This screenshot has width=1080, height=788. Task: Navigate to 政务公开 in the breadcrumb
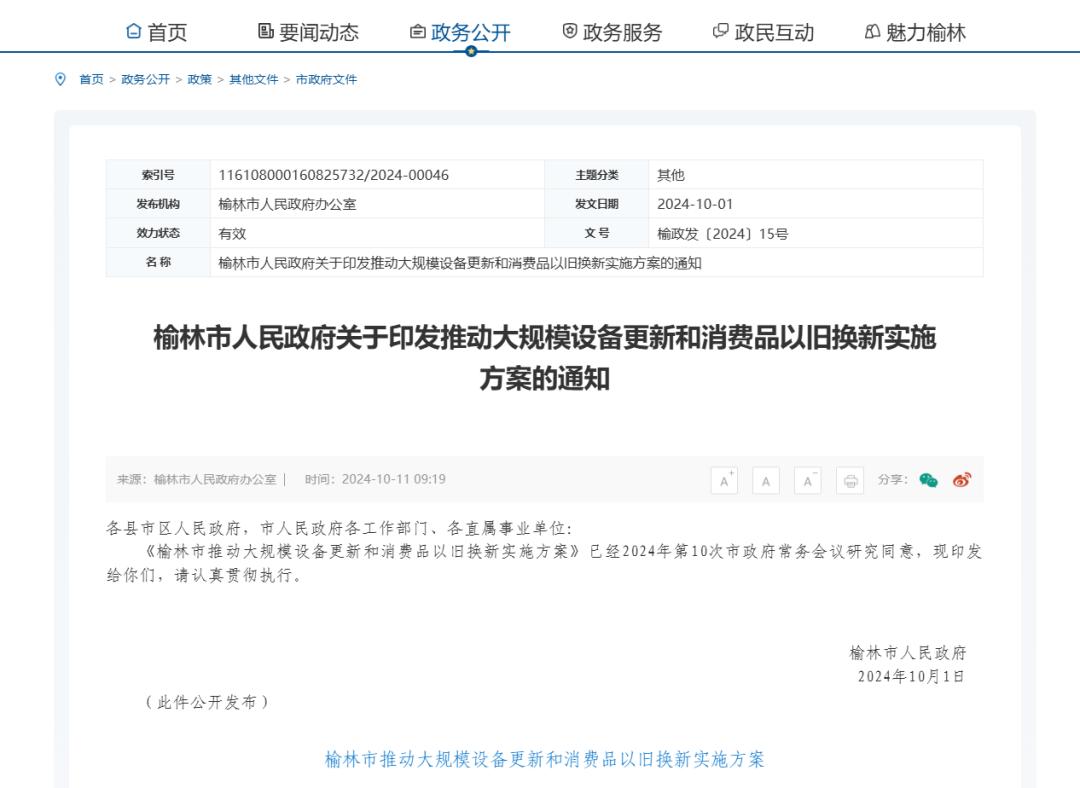[145, 79]
